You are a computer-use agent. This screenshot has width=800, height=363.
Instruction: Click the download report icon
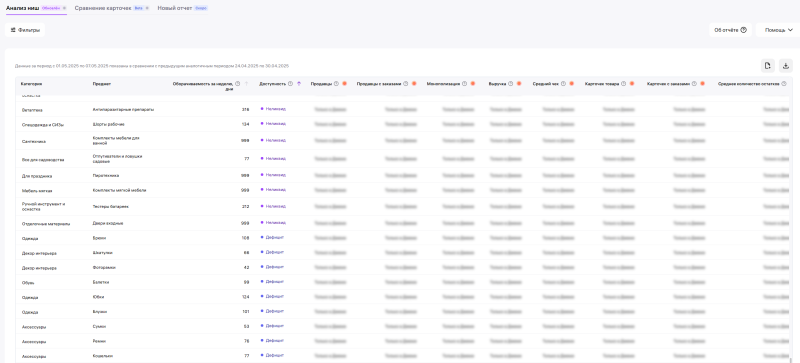pos(786,66)
